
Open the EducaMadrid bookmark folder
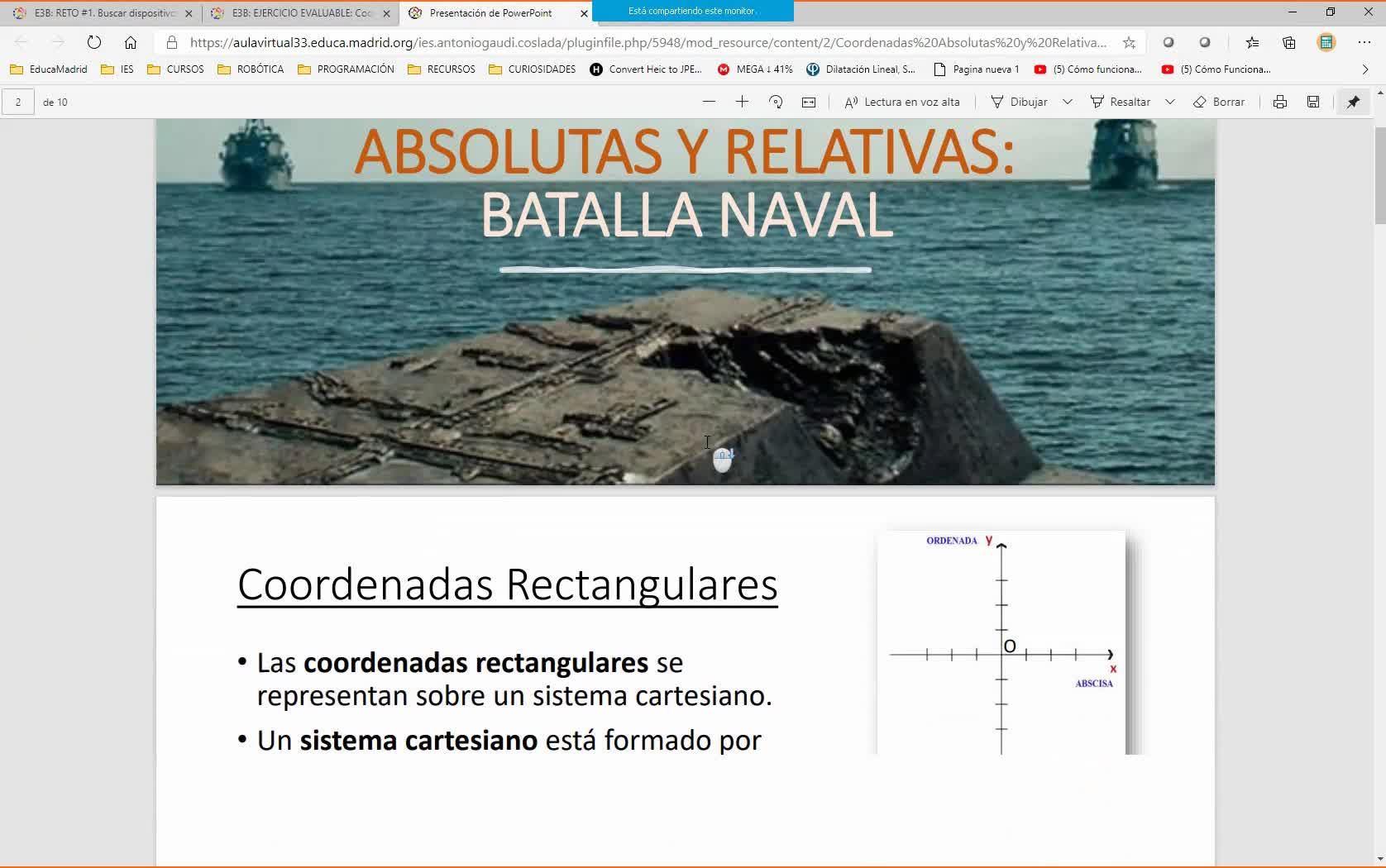49,69
